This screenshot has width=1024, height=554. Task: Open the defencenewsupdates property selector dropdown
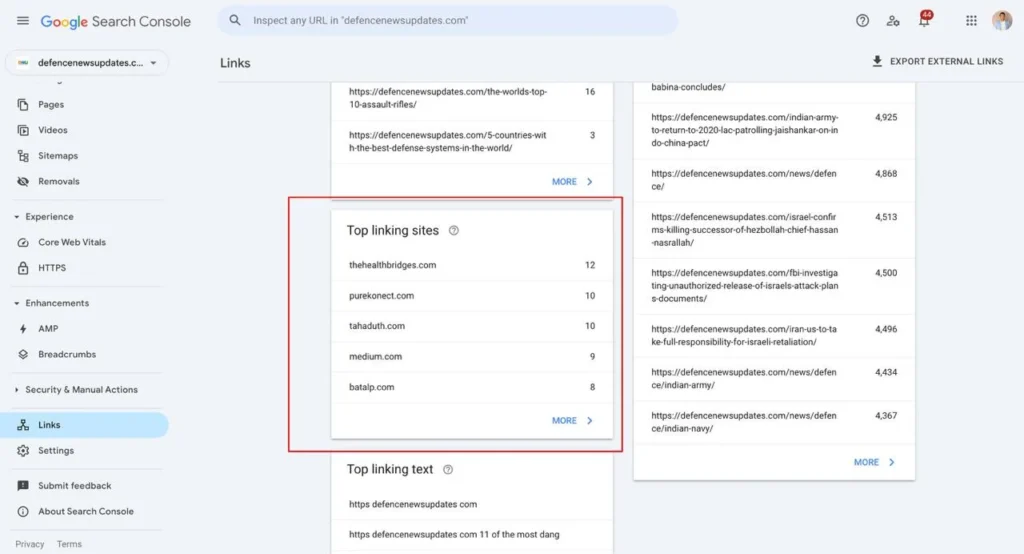point(87,63)
